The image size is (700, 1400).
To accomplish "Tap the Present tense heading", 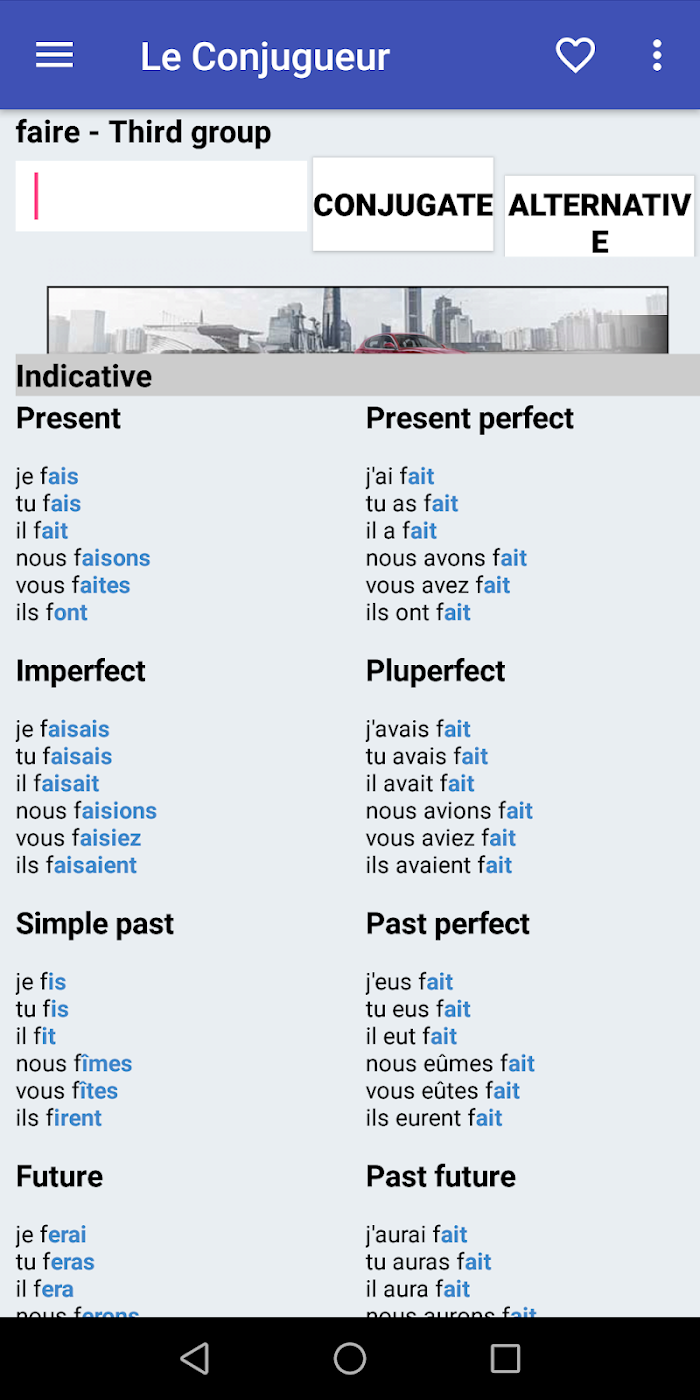I will pyautogui.click(x=68, y=418).
